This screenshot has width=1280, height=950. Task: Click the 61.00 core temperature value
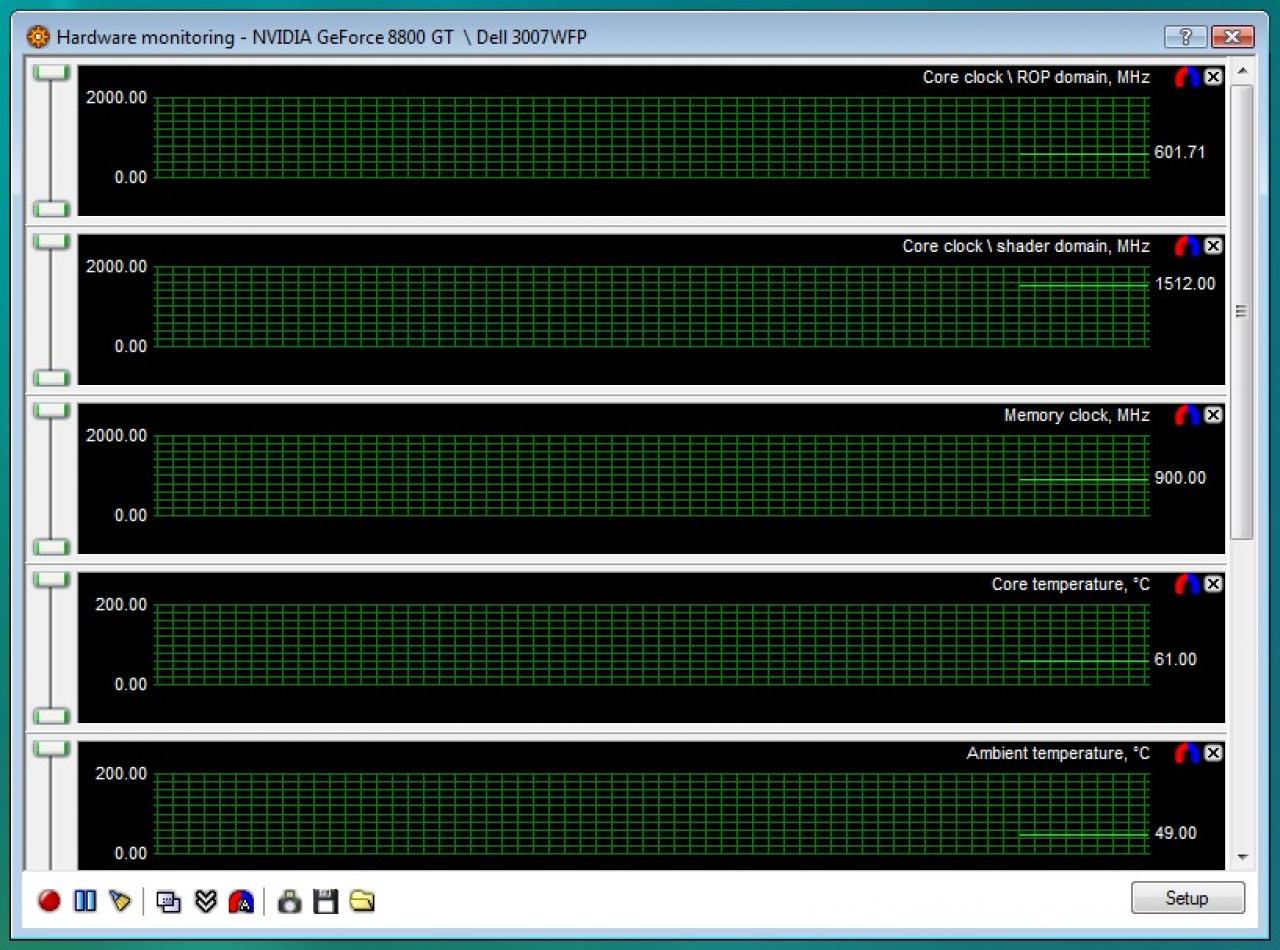1175,660
